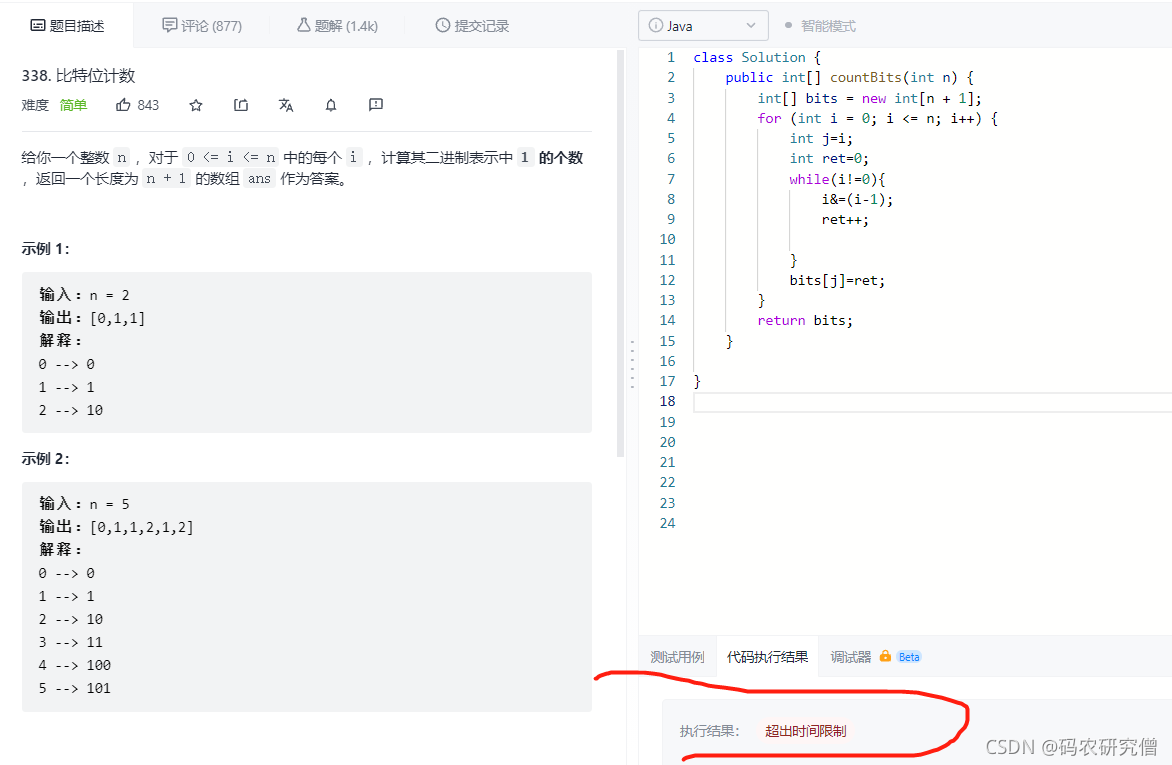Open the 调试器 debugger tab
1172x765 pixels.
(851, 657)
